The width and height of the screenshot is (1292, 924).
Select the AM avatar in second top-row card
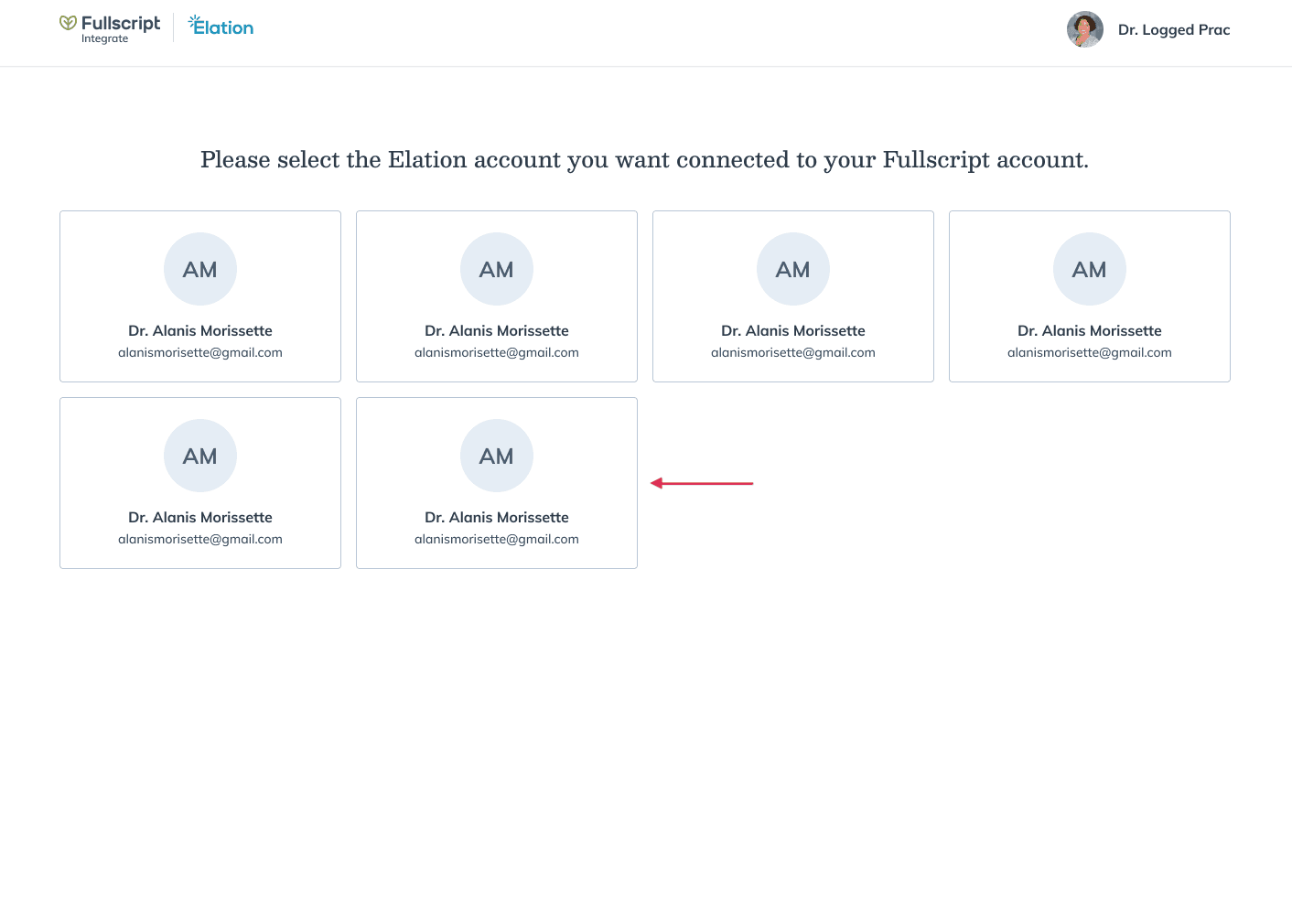point(497,269)
